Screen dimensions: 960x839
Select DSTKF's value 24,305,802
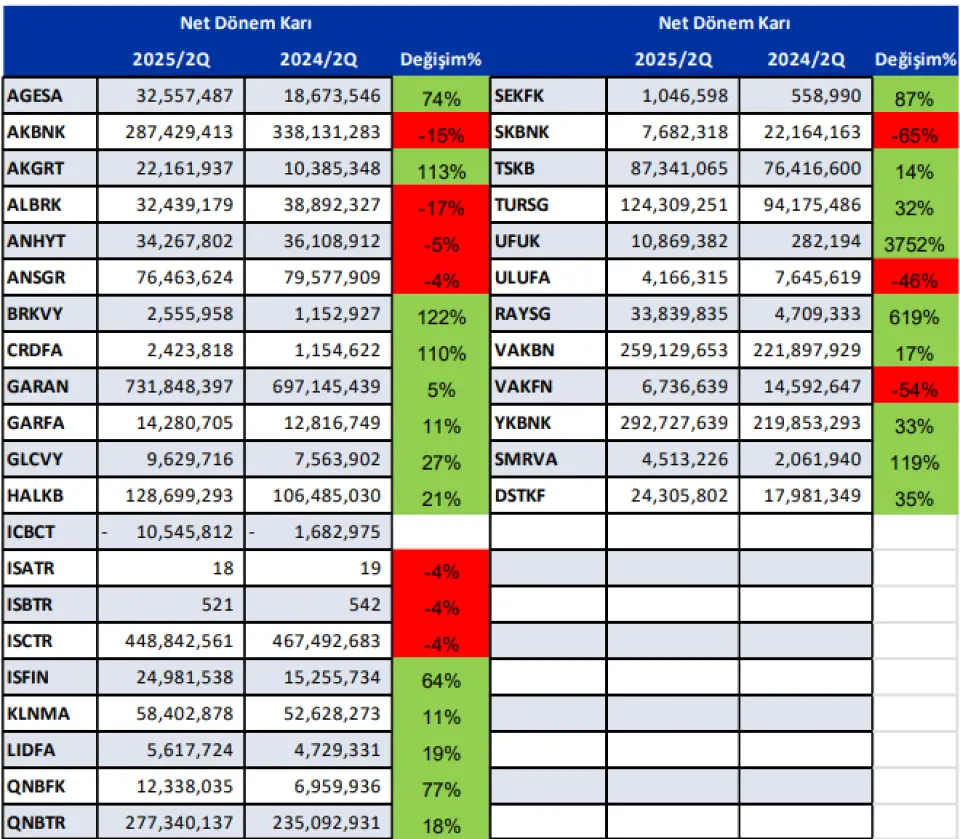(680, 495)
